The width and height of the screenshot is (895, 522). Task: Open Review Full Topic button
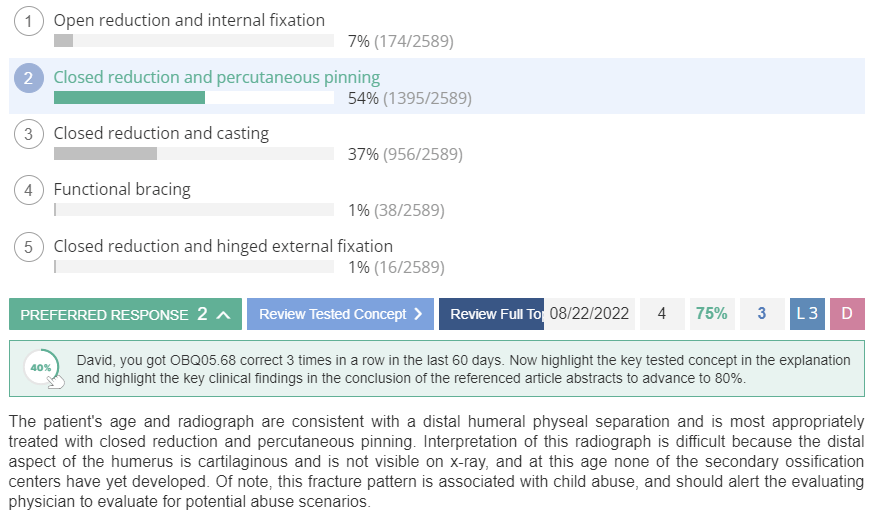(491, 314)
